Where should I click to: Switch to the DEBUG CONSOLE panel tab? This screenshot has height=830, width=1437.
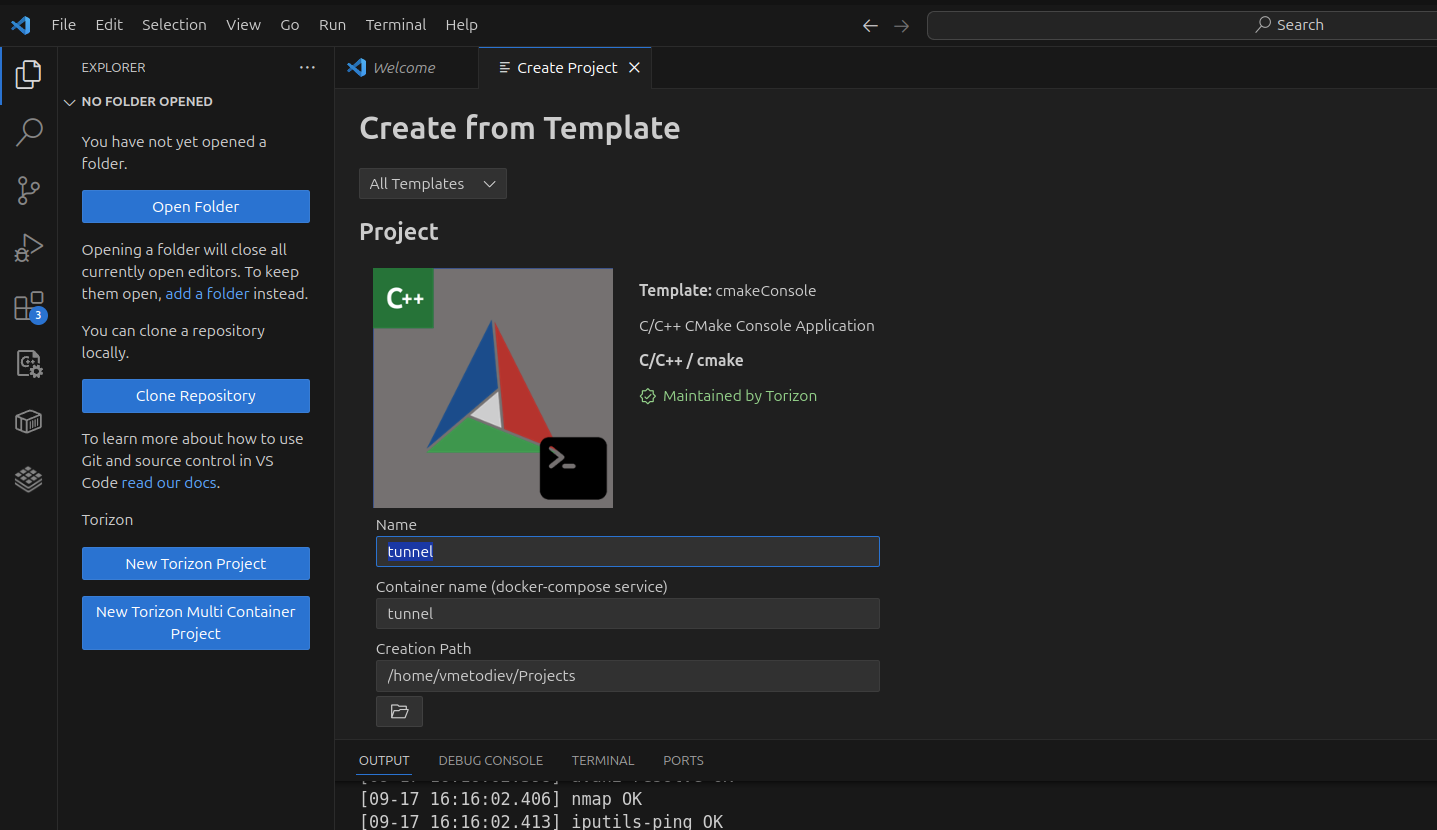(490, 760)
